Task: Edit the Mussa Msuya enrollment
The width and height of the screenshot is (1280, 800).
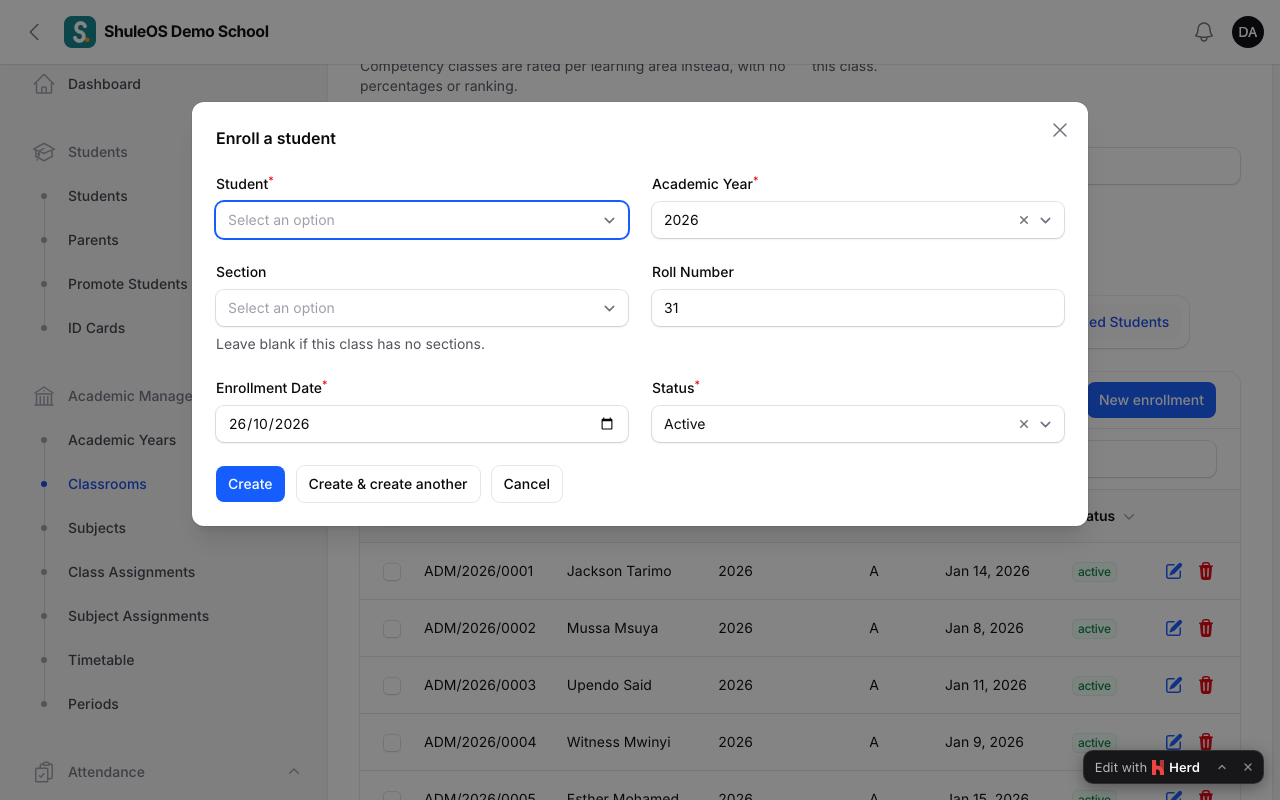Action: [1174, 628]
